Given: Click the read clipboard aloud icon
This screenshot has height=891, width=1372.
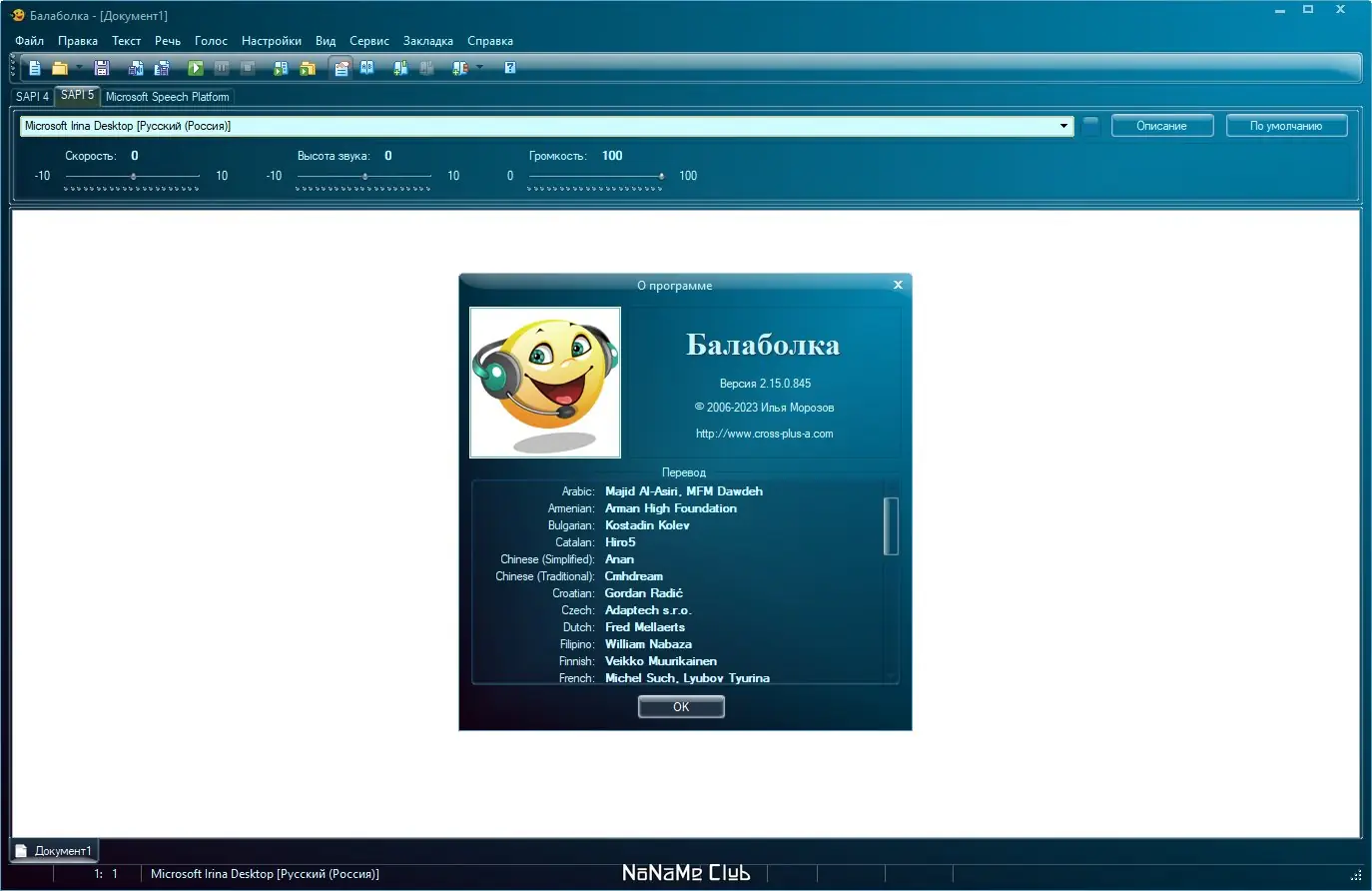Looking at the screenshot, I should pos(282,68).
